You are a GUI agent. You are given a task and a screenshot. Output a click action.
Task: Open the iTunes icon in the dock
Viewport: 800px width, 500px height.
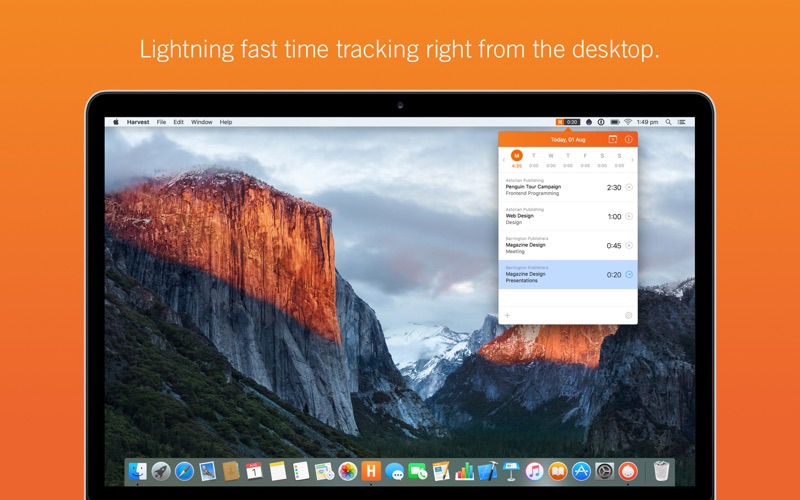pos(534,471)
